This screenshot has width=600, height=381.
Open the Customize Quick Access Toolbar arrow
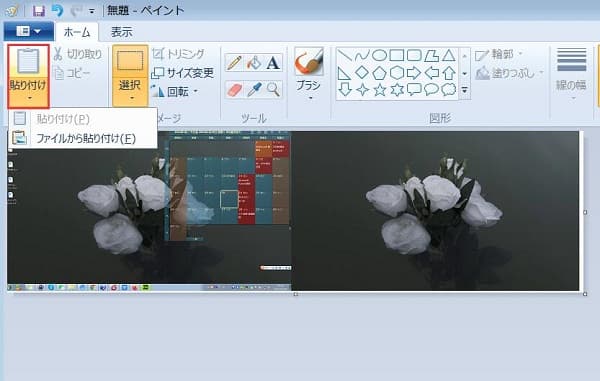92,11
